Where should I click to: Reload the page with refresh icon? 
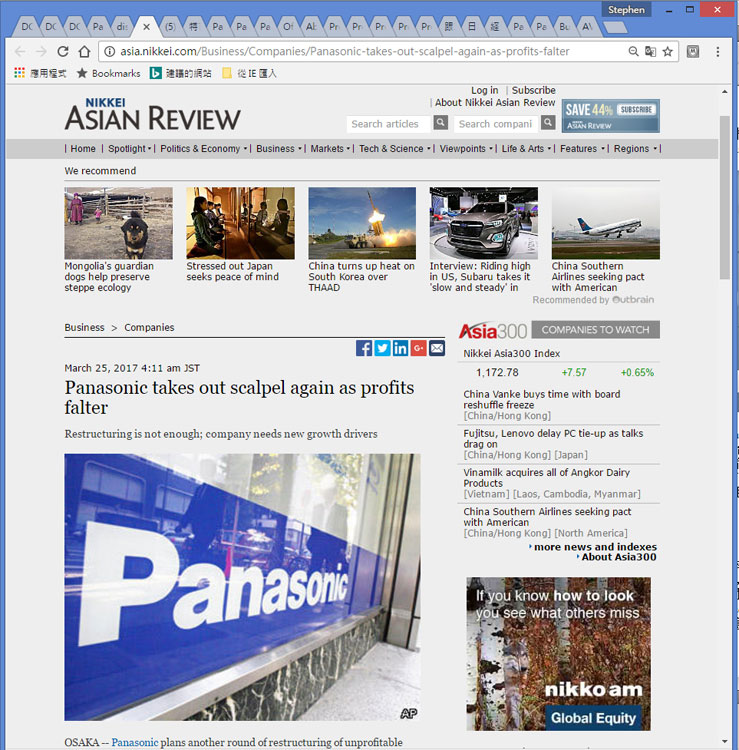(63, 51)
